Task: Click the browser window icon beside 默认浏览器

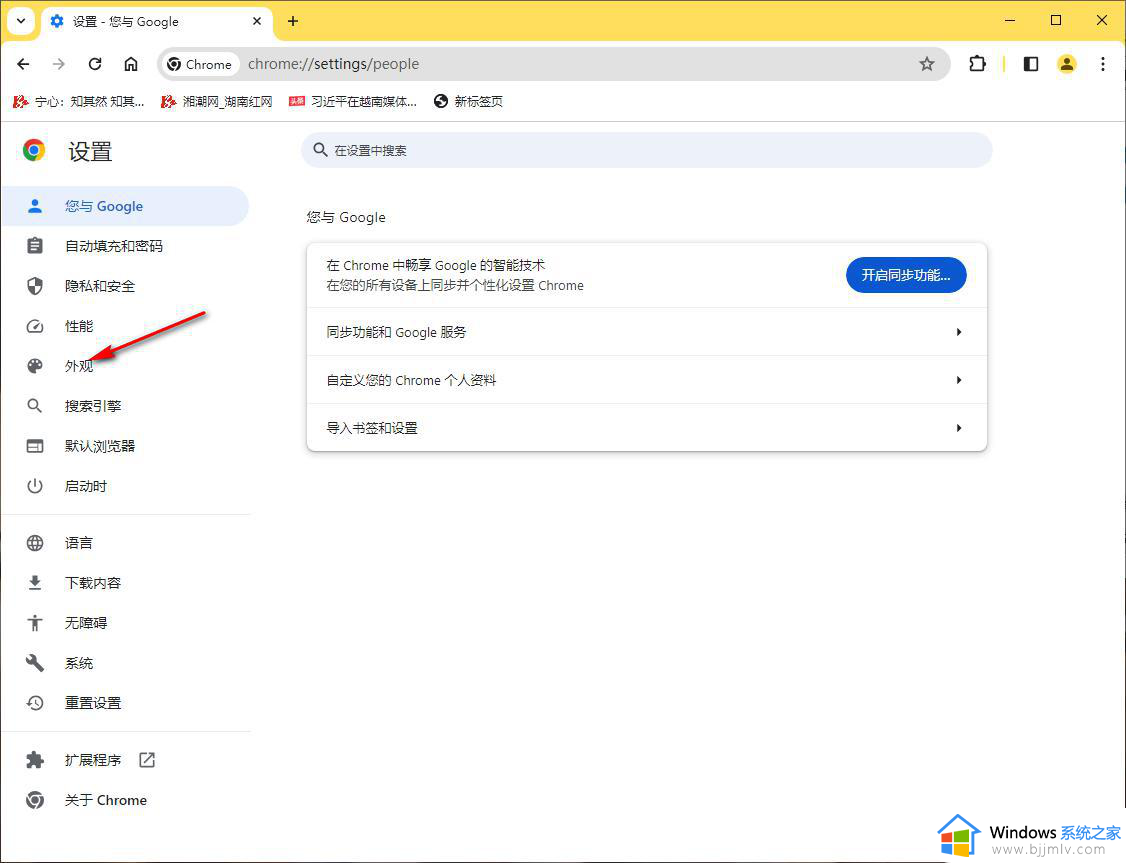Action: pos(34,447)
